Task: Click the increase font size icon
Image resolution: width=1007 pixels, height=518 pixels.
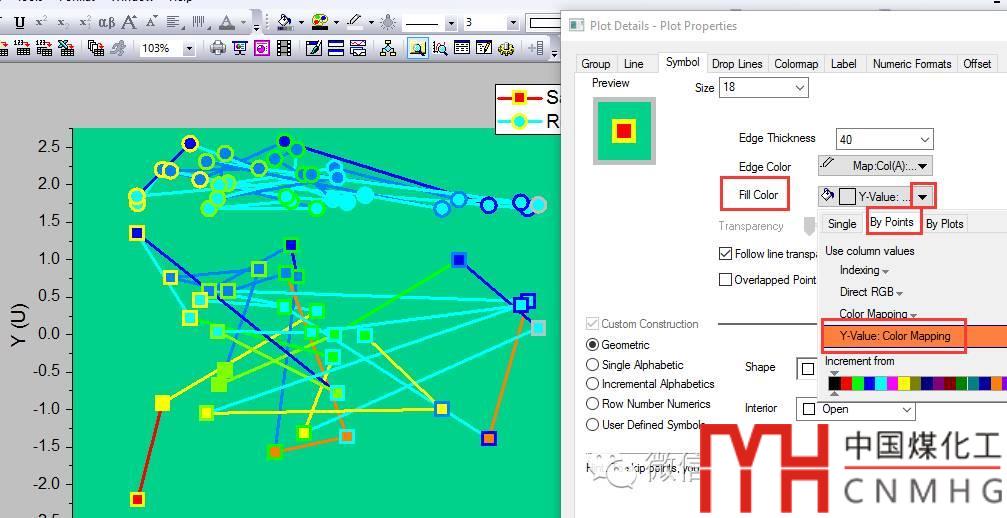Action: 130,22
